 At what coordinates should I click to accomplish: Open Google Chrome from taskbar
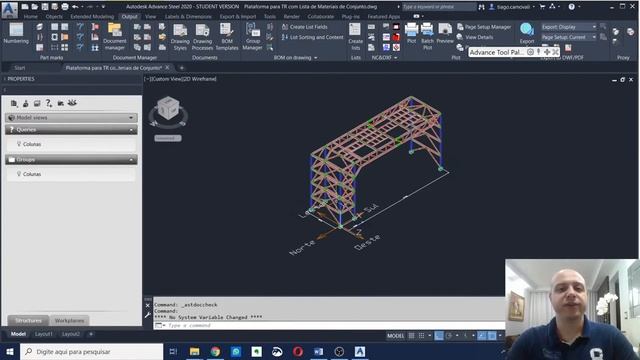pos(215,351)
